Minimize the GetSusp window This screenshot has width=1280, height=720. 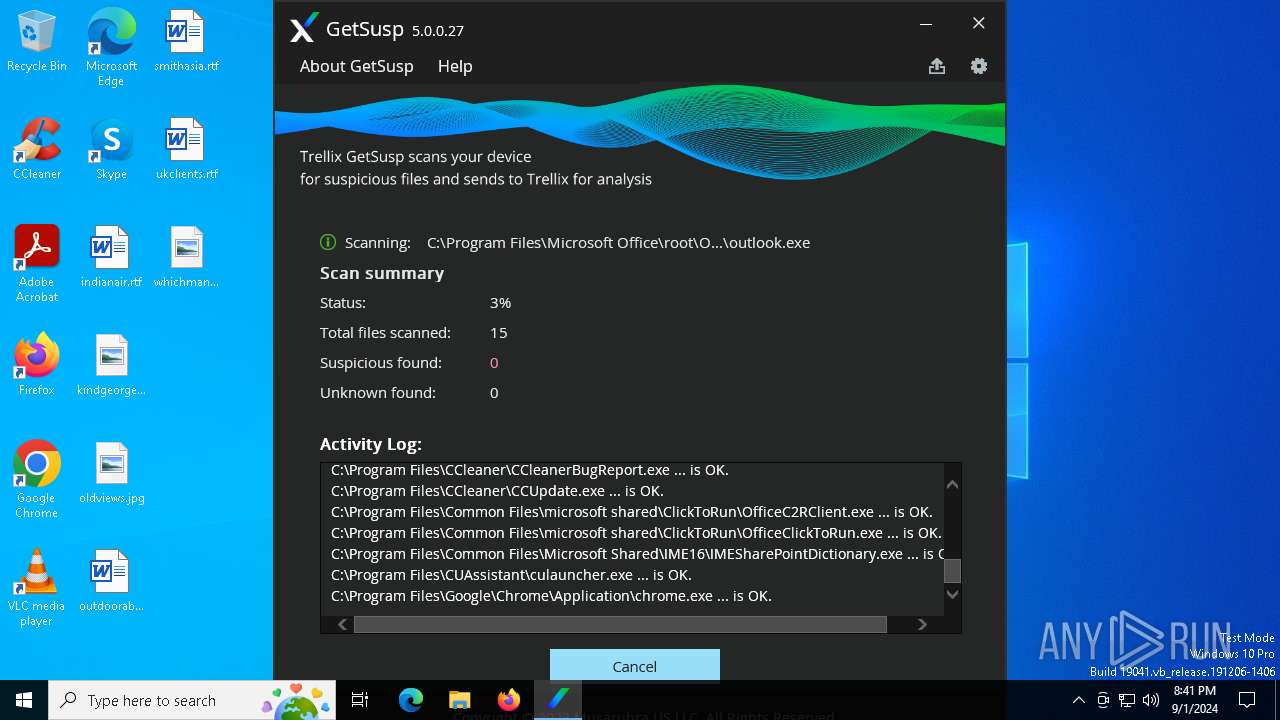[926, 23]
